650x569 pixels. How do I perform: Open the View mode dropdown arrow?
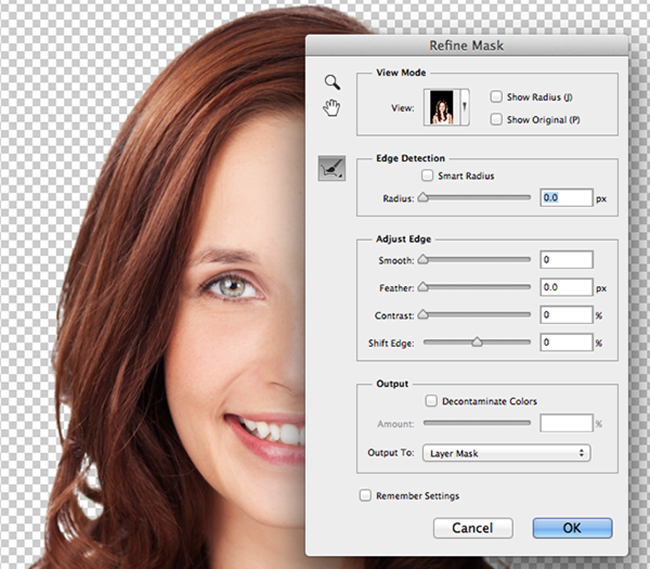click(x=463, y=107)
